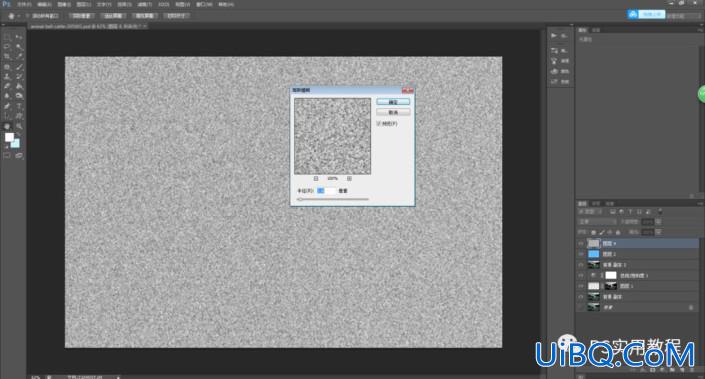Select the Lasso tool
This screenshot has height=379, width=705.
(x=7, y=47)
